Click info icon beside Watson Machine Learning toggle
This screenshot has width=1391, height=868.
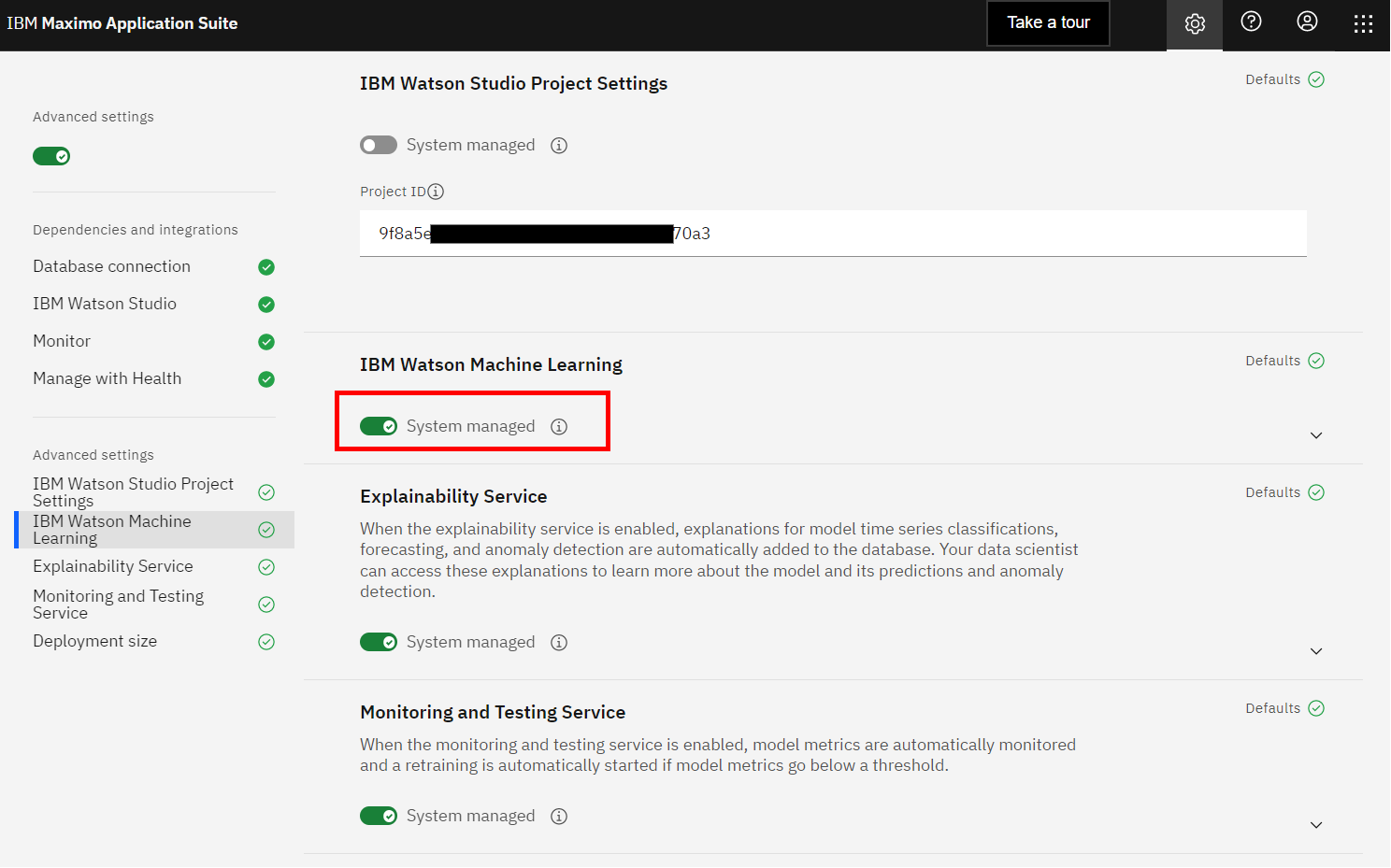tap(559, 427)
